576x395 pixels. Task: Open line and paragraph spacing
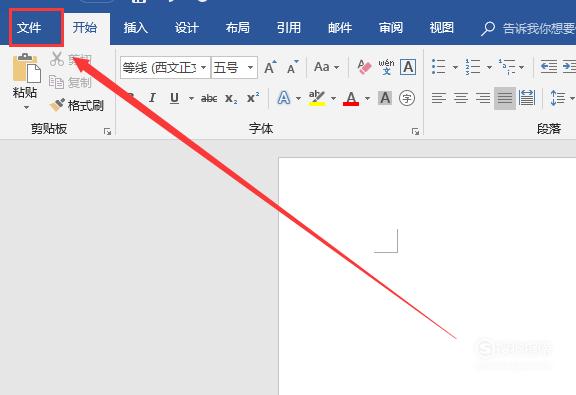point(558,98)
